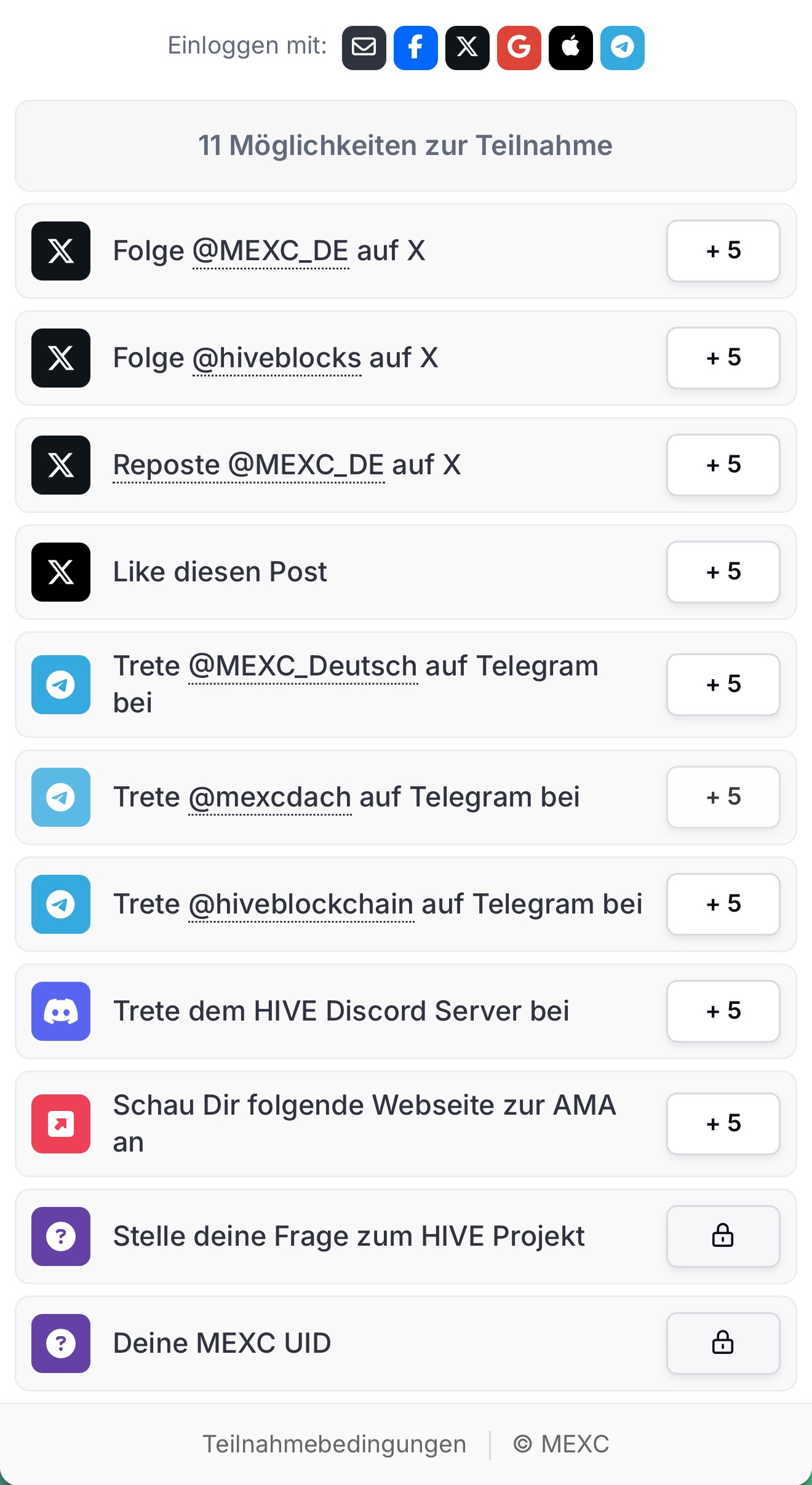Screen dimensions: 812x1485
Task: Log in with the Apple icon
Action: (x=570, y=47)
